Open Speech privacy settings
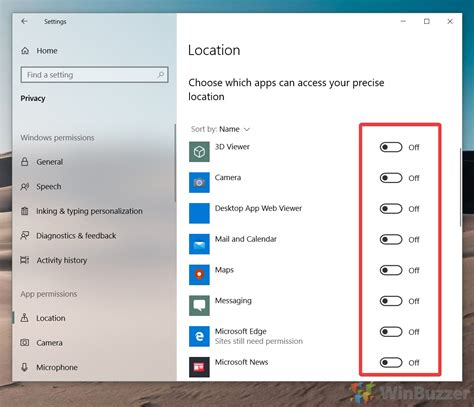The width and height of the screenshot is (474, 407). click(x=49, y=187)
